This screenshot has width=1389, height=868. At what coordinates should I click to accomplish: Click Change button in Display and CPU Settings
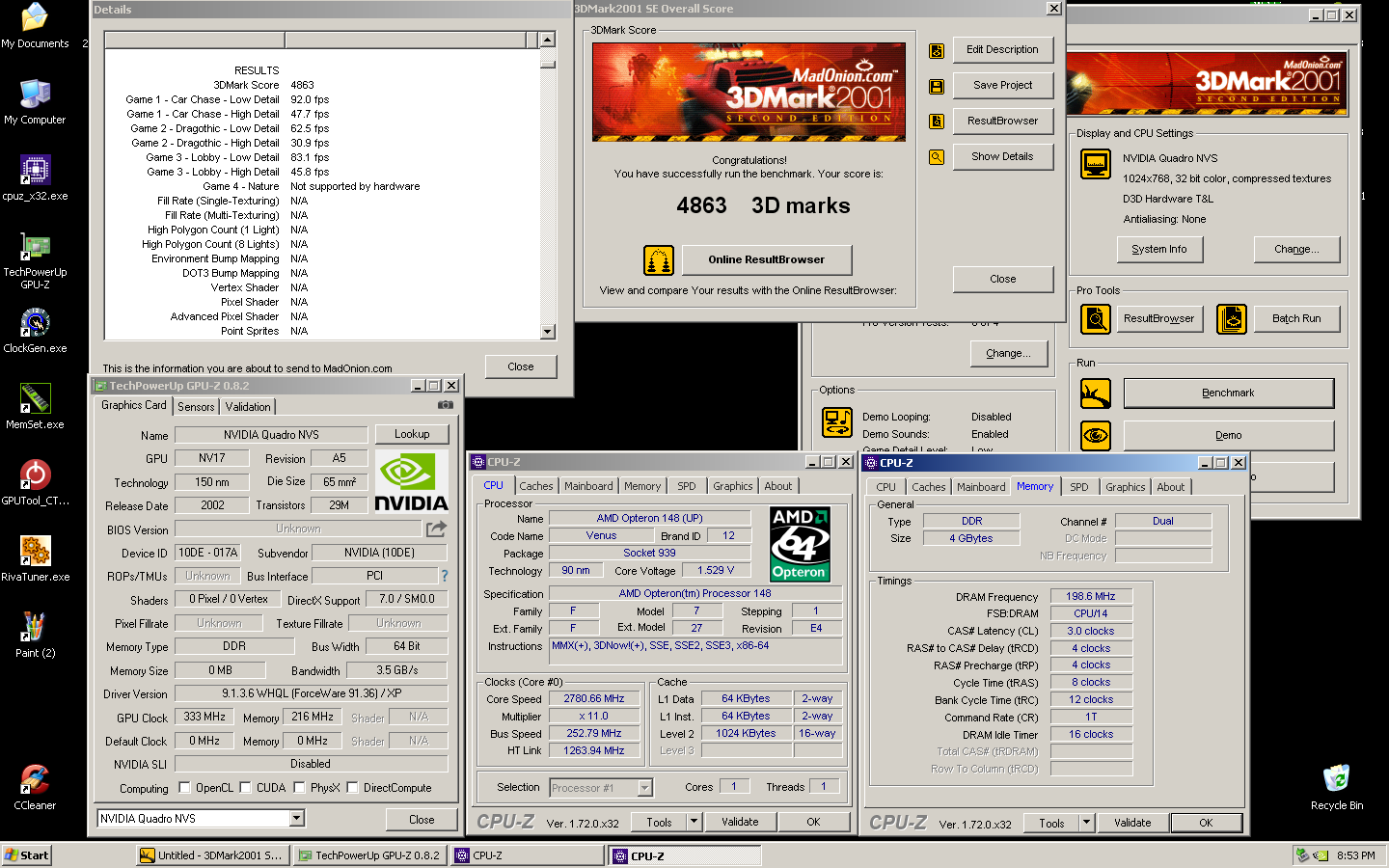pyautogui.click(x=1296, y=249)
